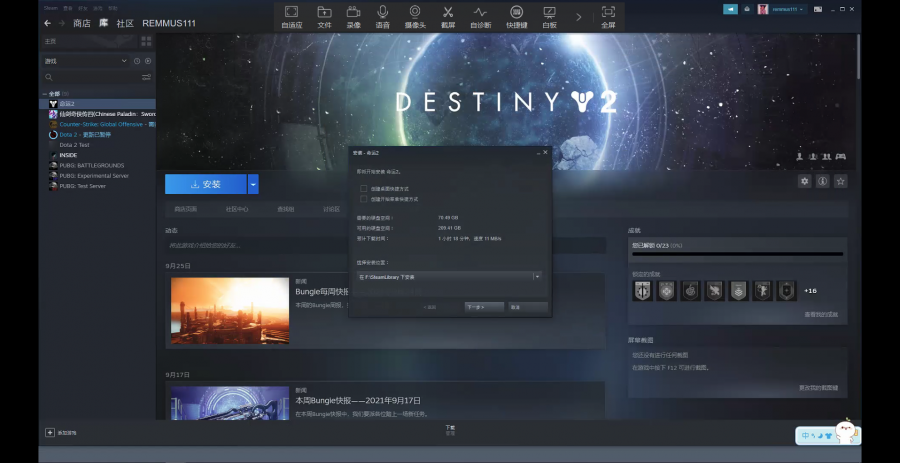Open the 主页 library home
The width and height of the screenshot is (900, 463).
click(x=89, y=41)
